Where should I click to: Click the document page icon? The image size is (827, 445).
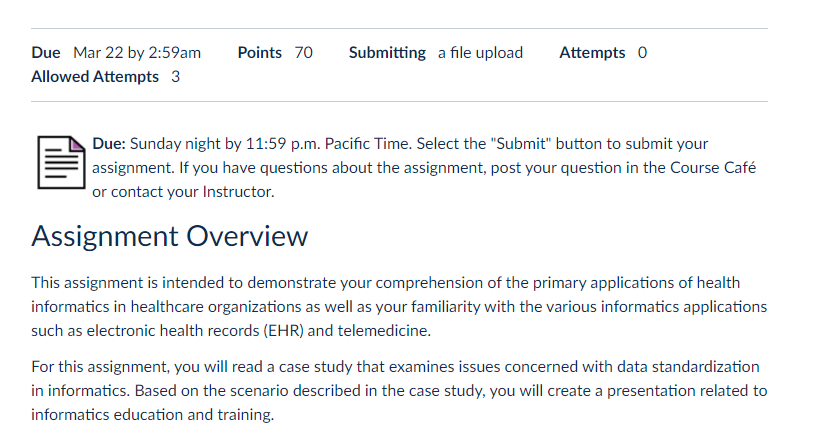pos(61,162)
